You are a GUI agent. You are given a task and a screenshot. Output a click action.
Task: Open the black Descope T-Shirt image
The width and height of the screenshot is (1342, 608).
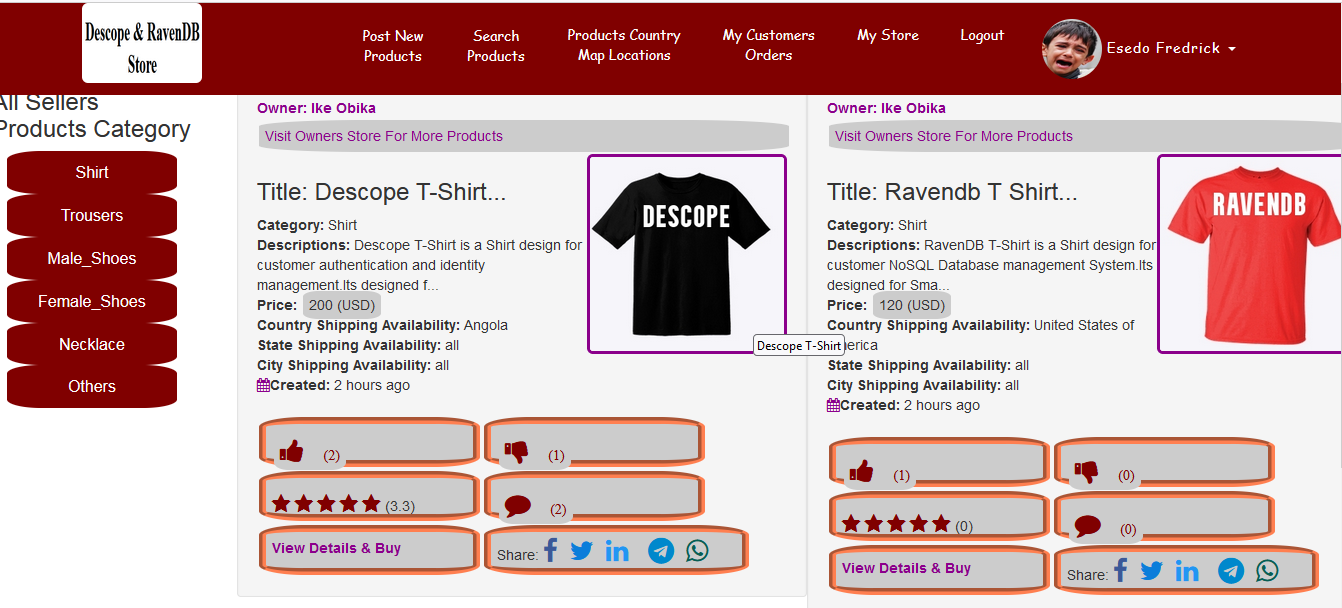pyautogui.click(x=687, y=254)
